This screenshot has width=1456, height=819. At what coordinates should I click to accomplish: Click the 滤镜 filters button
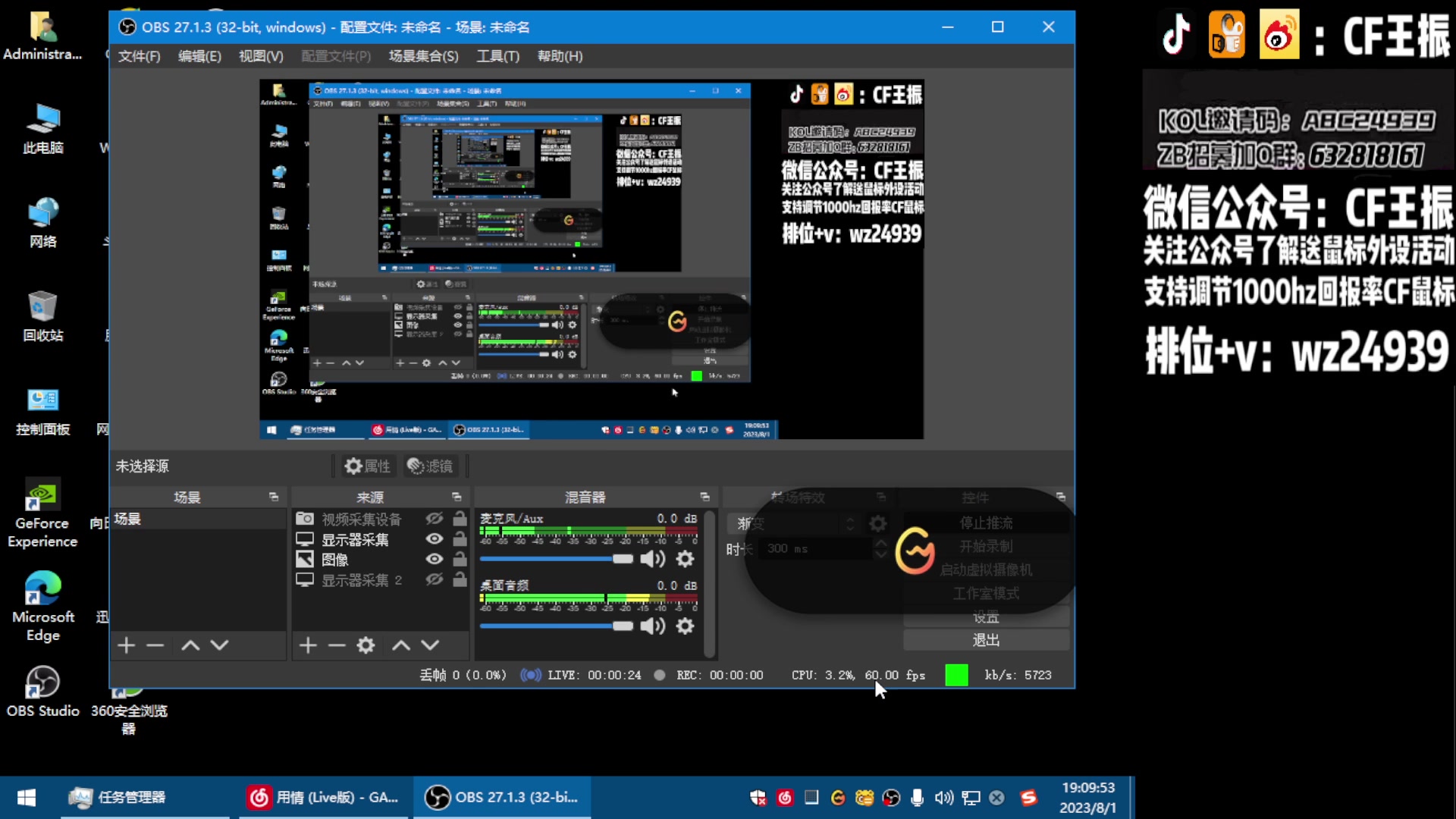pyautogui.click(x=430, y=466)
